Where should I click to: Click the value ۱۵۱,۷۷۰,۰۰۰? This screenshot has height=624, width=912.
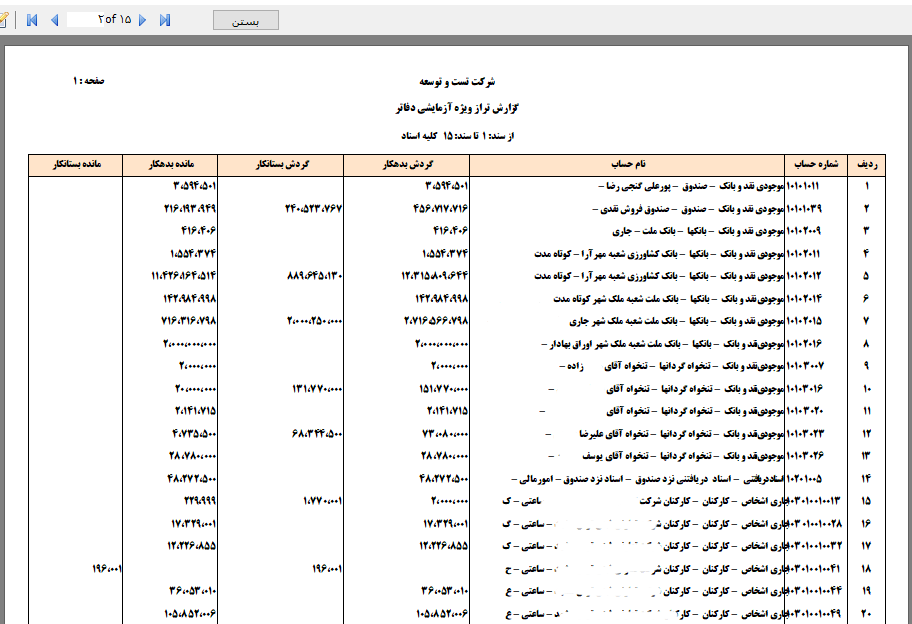[x=444, y=389]
